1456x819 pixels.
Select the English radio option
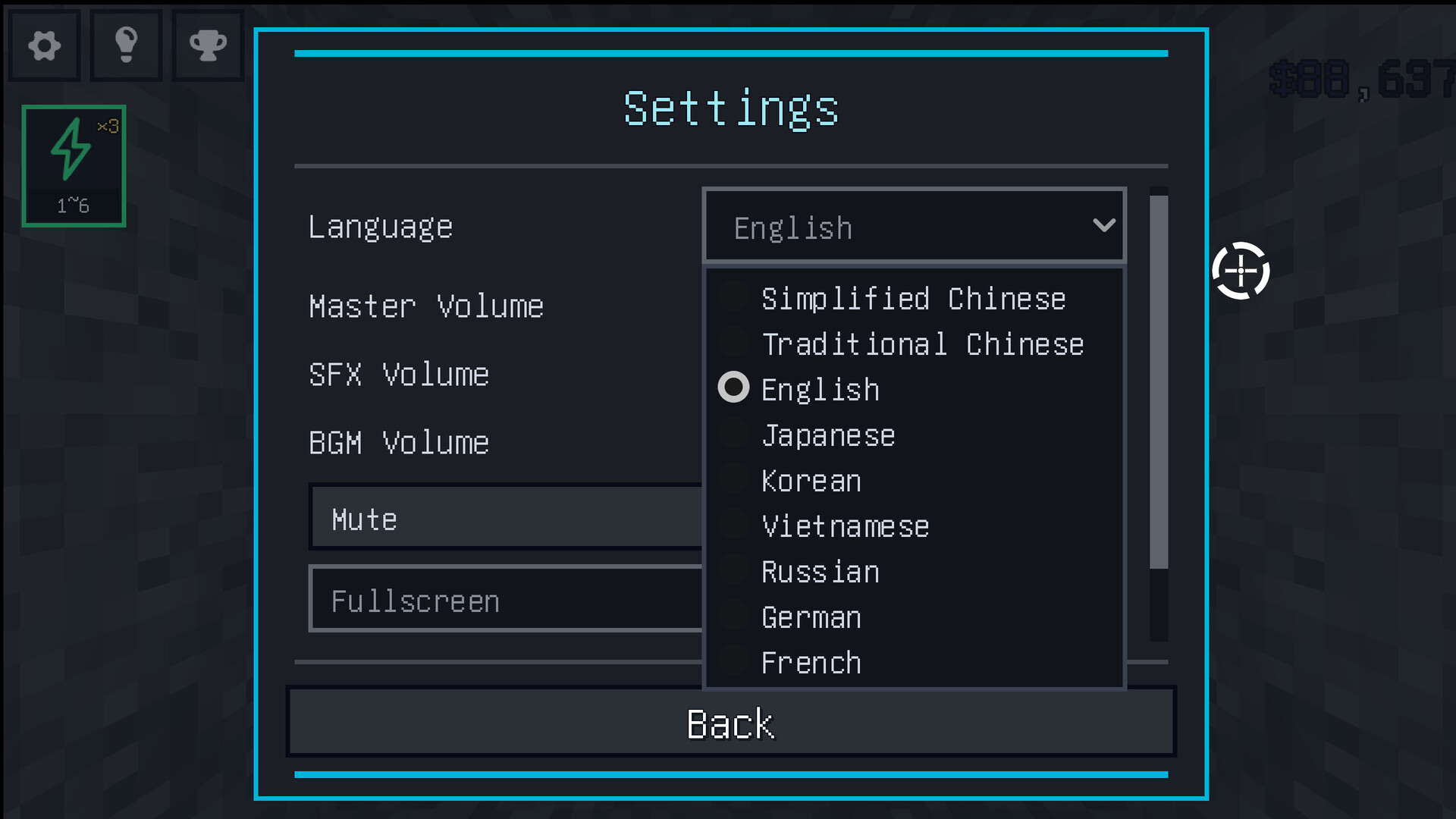point(914,389)
